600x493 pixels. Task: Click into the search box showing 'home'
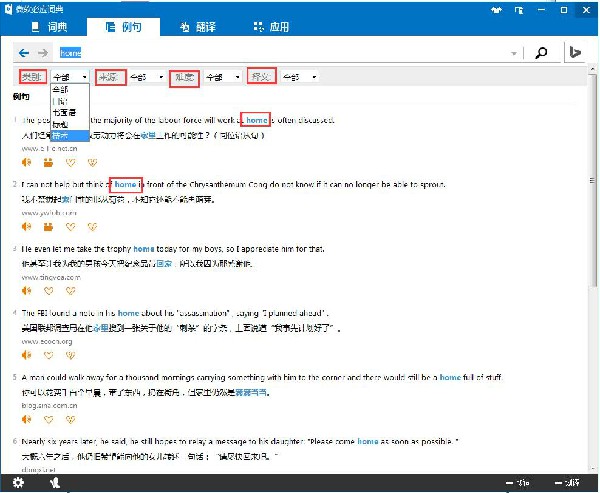[x=283, y=53]
